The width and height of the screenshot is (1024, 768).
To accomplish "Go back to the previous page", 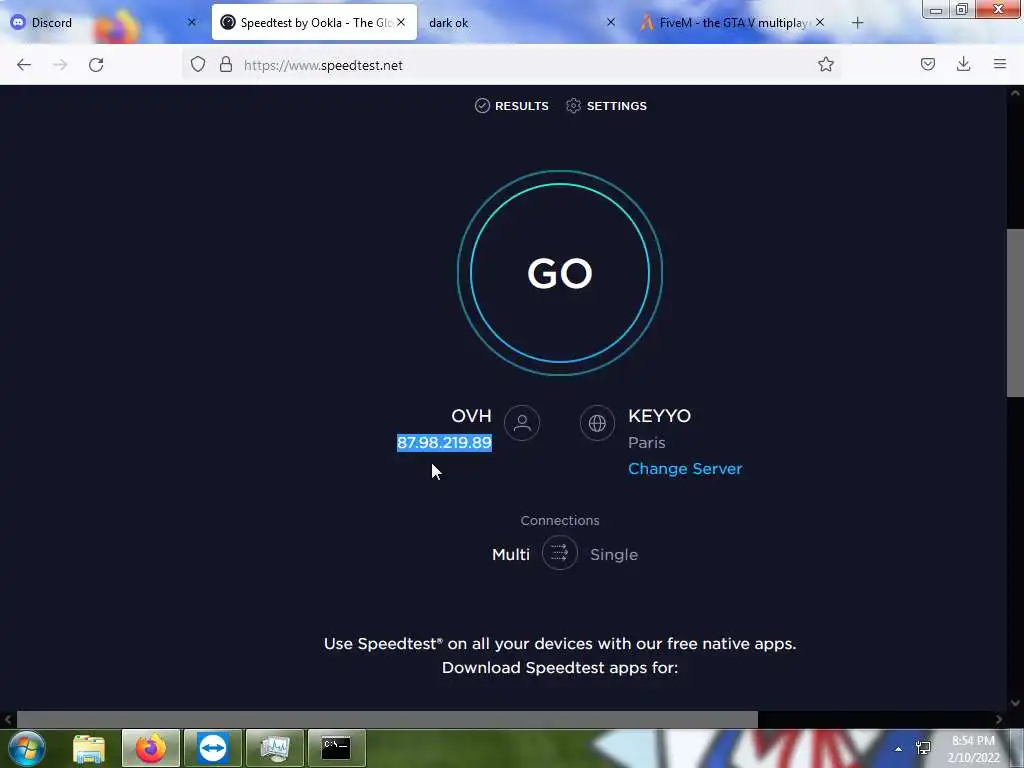I will point(24,65).
